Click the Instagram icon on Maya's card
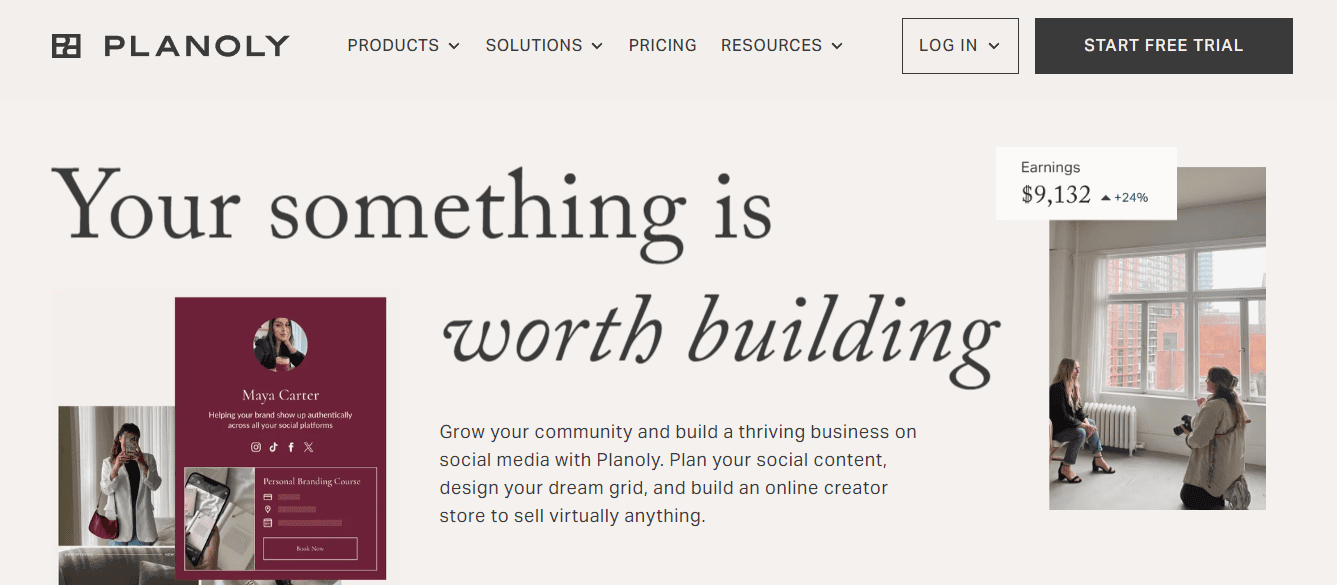The image size is (1337, 585). click(x=256, y=447)
